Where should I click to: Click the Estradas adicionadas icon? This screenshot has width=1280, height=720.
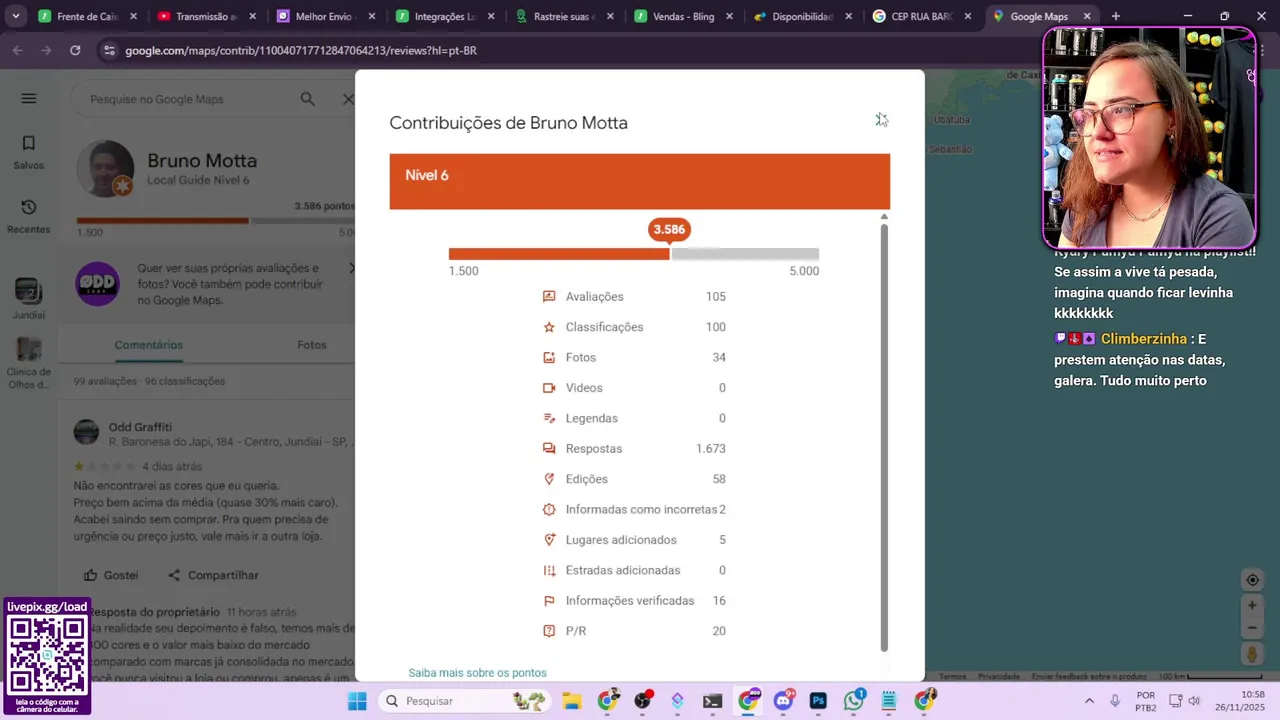[549, 570]
